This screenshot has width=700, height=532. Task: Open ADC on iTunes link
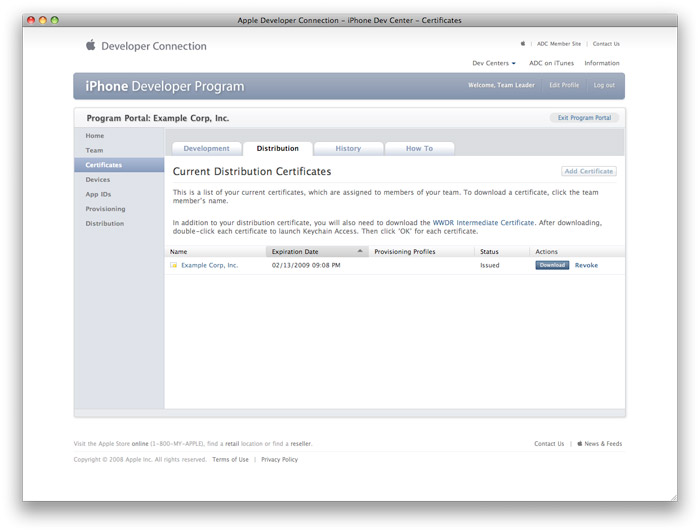pyautogui.click(x=551, y=63)
